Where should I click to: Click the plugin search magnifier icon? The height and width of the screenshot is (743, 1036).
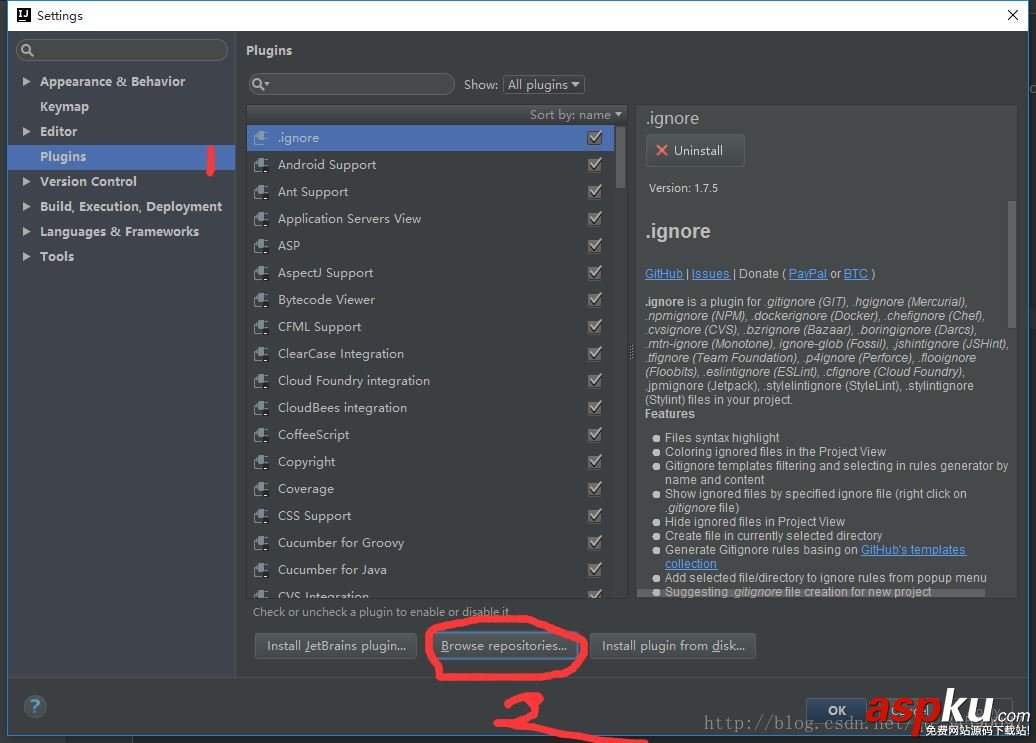pyautogui.click(x=259, y=84)
